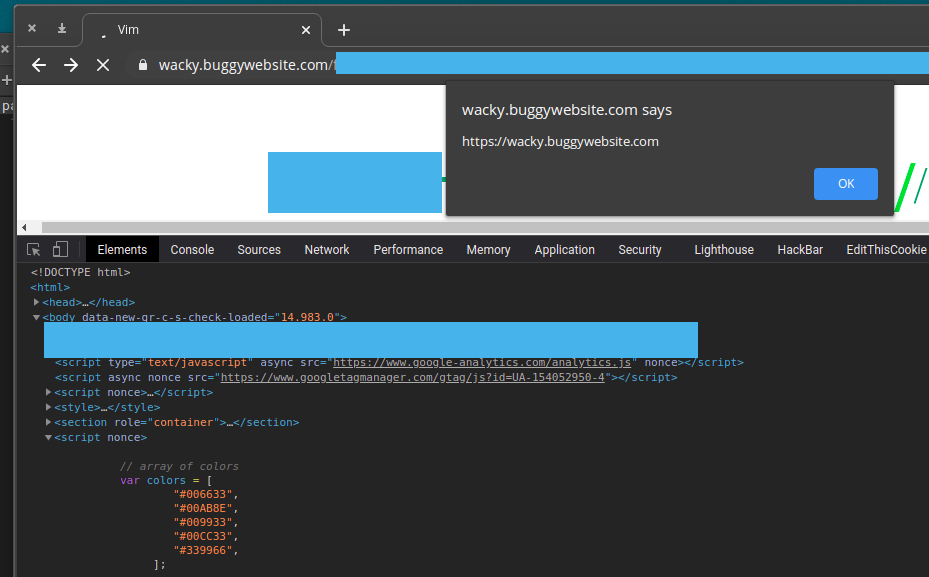
Task: Open the Security tab
Action: [639, 249]
